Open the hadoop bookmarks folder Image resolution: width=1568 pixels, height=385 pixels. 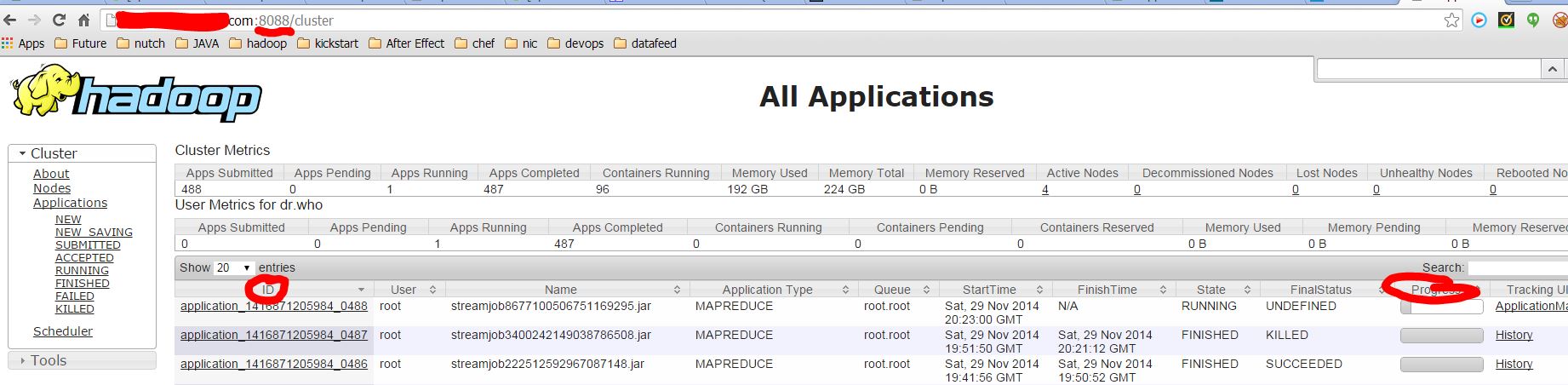(x=258, y=43)
